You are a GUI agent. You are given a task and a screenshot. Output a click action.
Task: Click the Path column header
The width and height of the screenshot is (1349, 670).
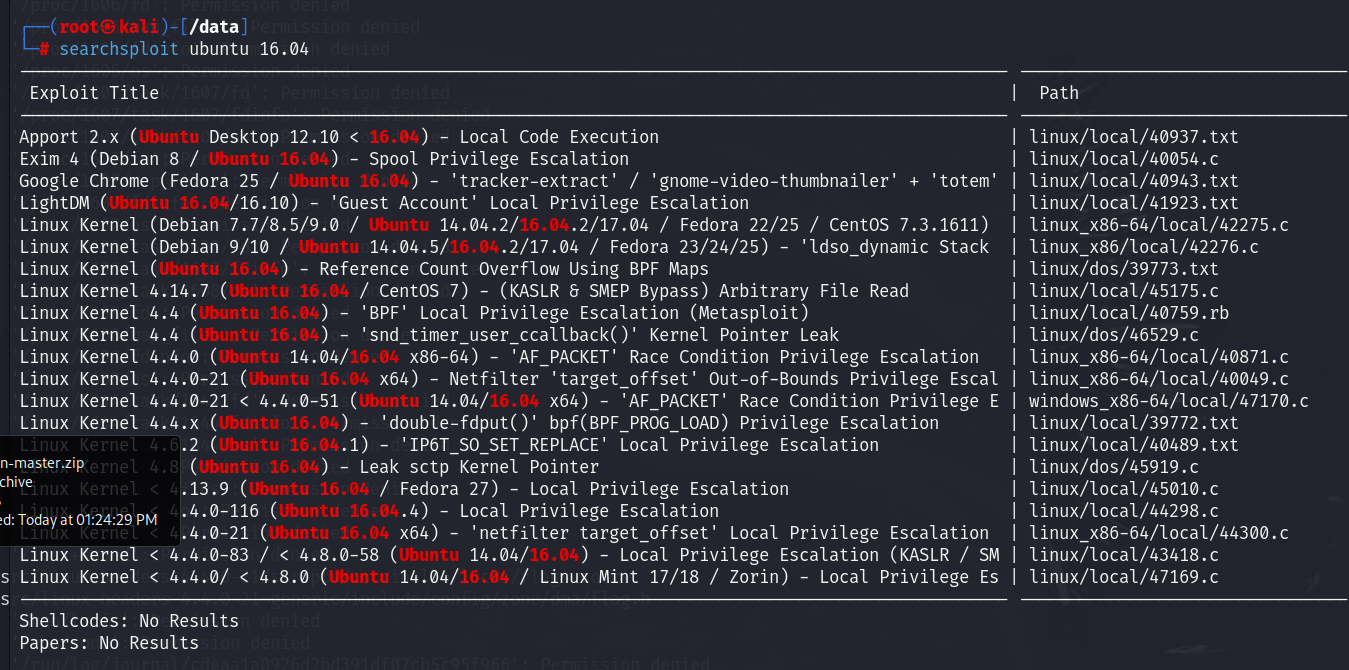(x=1058, y=93)
